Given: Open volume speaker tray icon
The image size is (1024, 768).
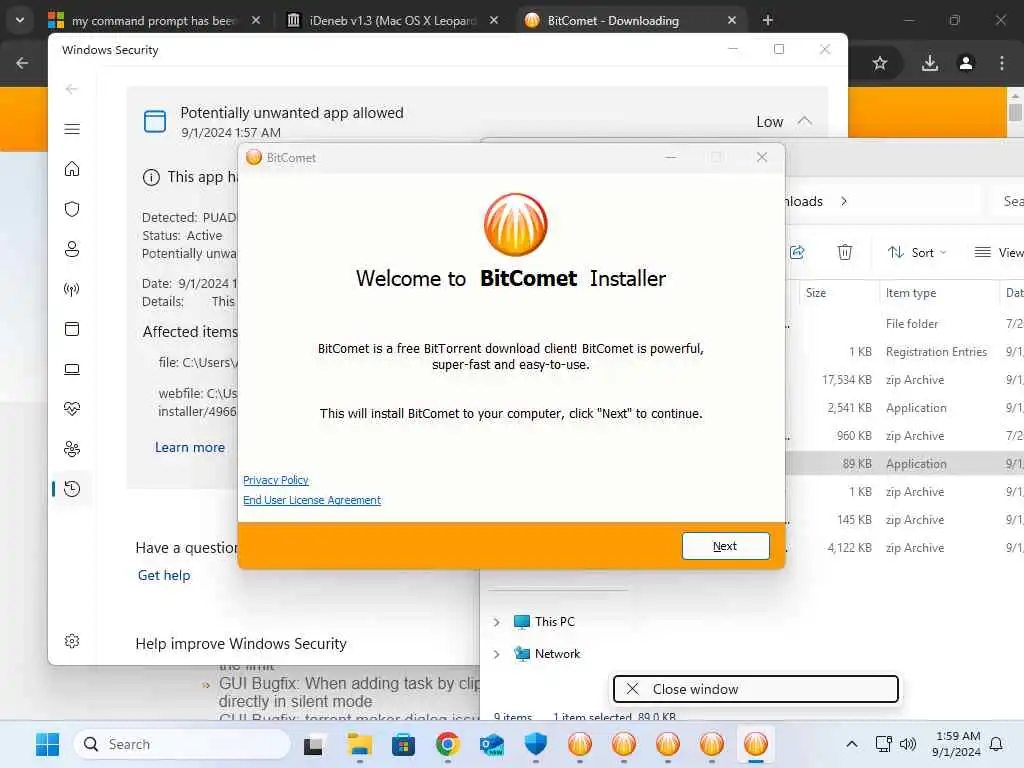Looking at the screenshot, I should (x=908, y=744).
